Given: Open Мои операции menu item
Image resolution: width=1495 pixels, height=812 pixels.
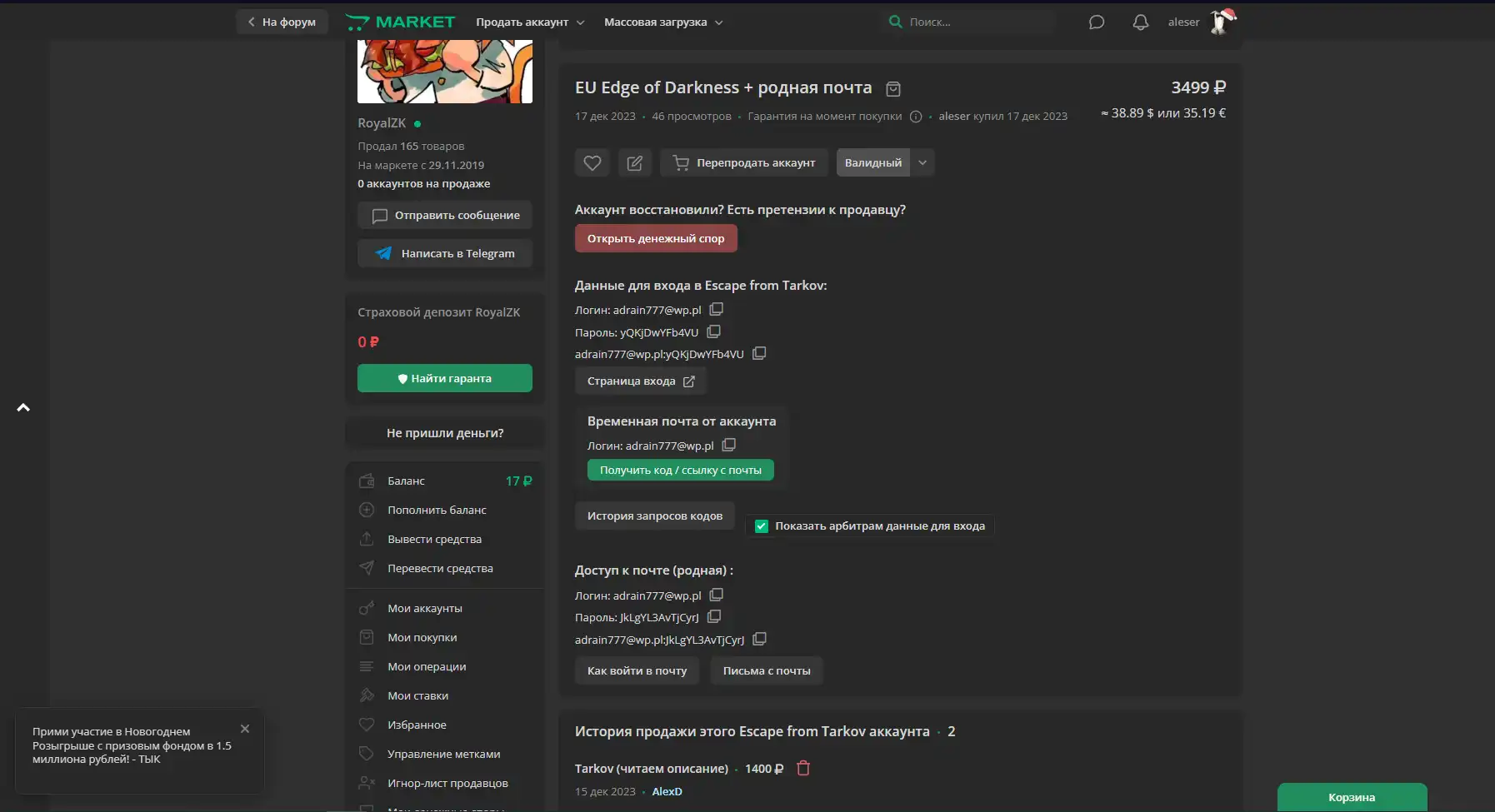Looking at the screenshot, I should pyautogui.click(x=445, y=666).
